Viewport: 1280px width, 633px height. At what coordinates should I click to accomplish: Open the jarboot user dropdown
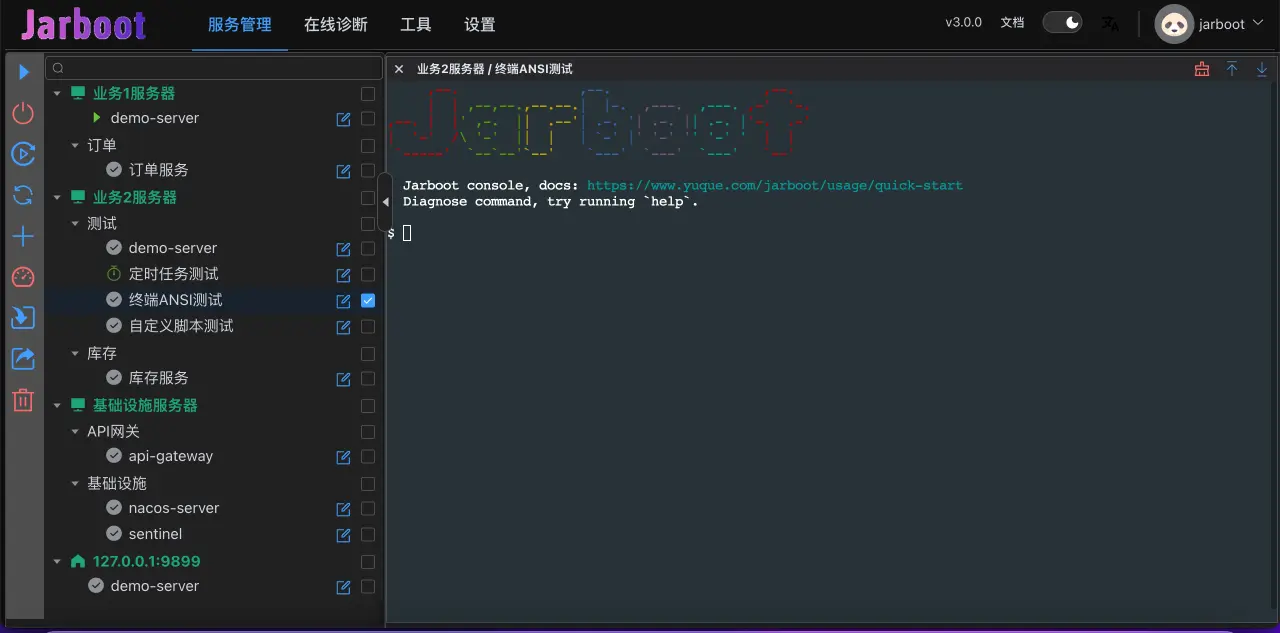[x=1210, y=24]
